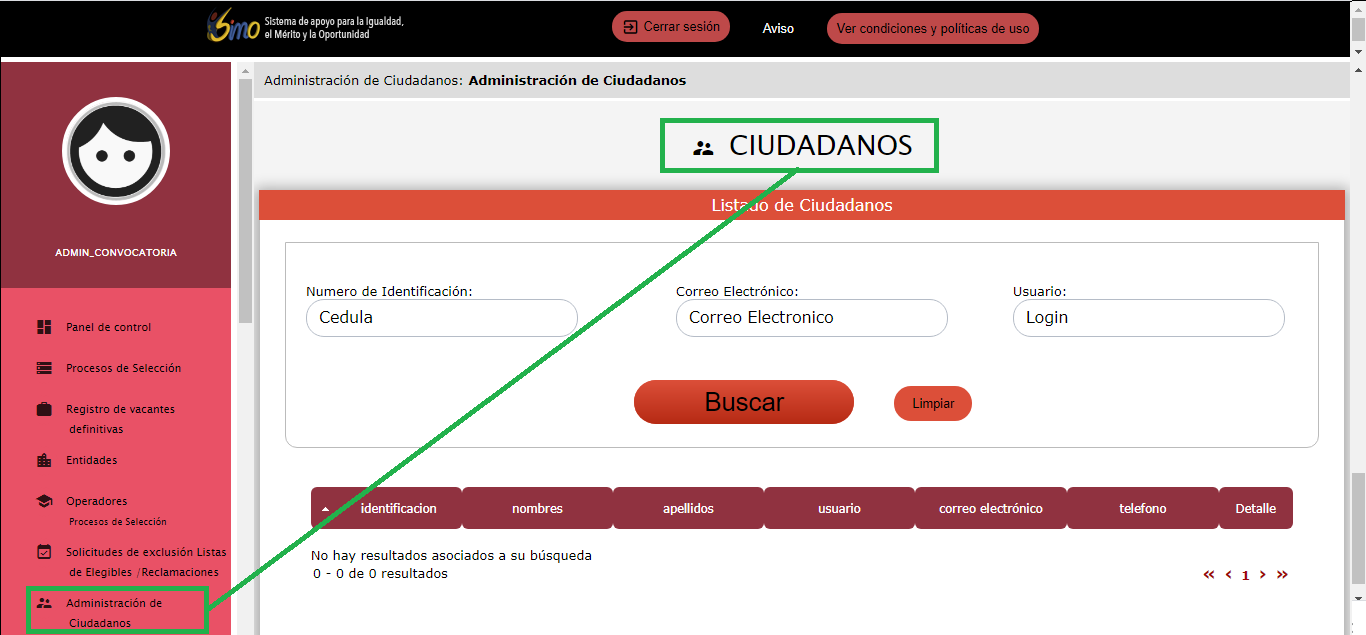Click the Numero de Identificación Cedula field
The width and height of the screenshot is (1366, 635).
(441, 318)
